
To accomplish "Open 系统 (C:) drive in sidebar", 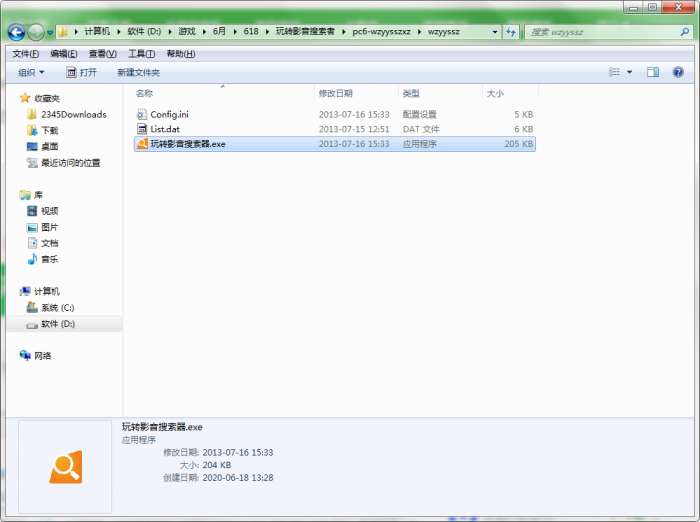I will [58, 308].
